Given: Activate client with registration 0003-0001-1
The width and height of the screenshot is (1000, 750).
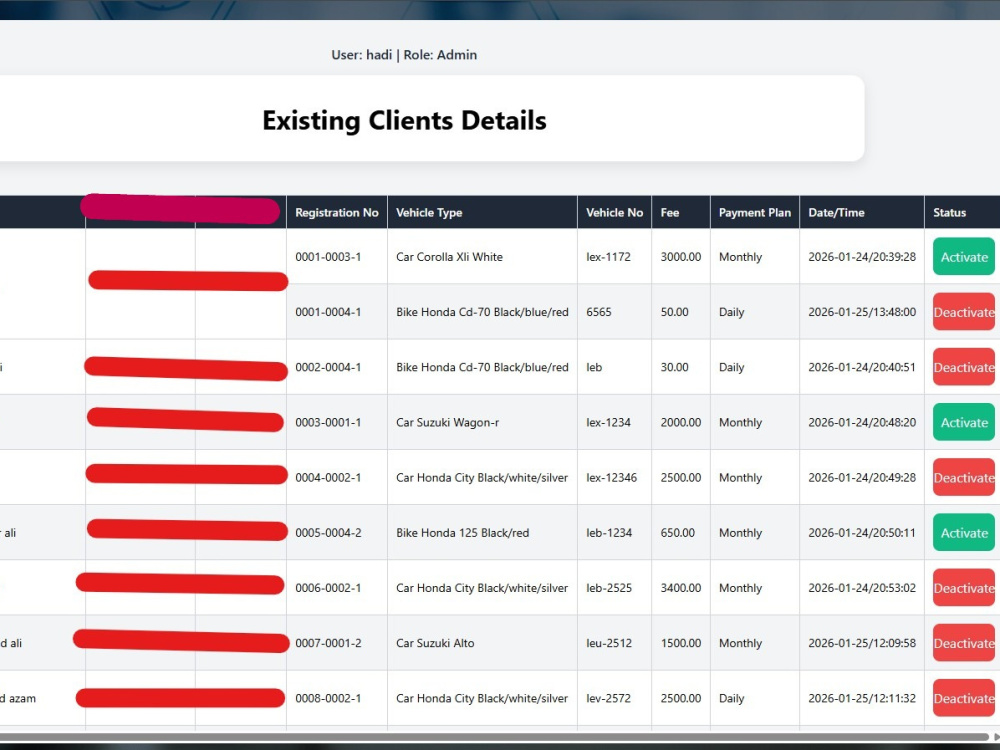Looking at the screenshot, I should (964, 422).
